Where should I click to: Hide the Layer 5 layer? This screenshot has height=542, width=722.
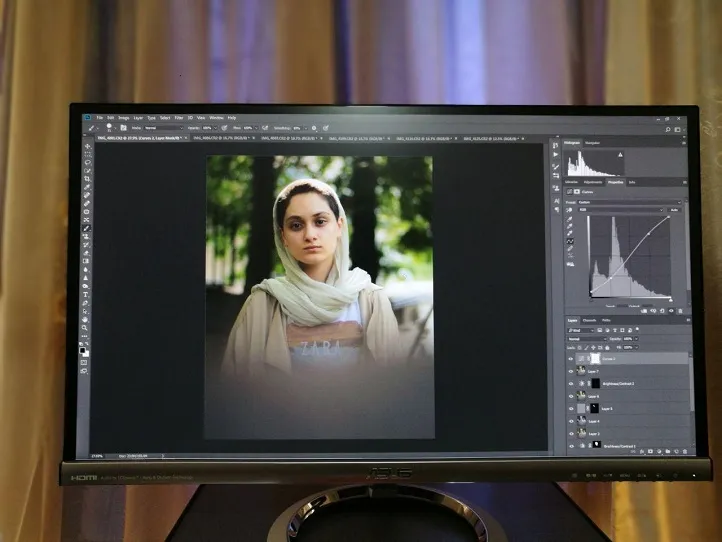pyautogui.click(x=571, y=409)
